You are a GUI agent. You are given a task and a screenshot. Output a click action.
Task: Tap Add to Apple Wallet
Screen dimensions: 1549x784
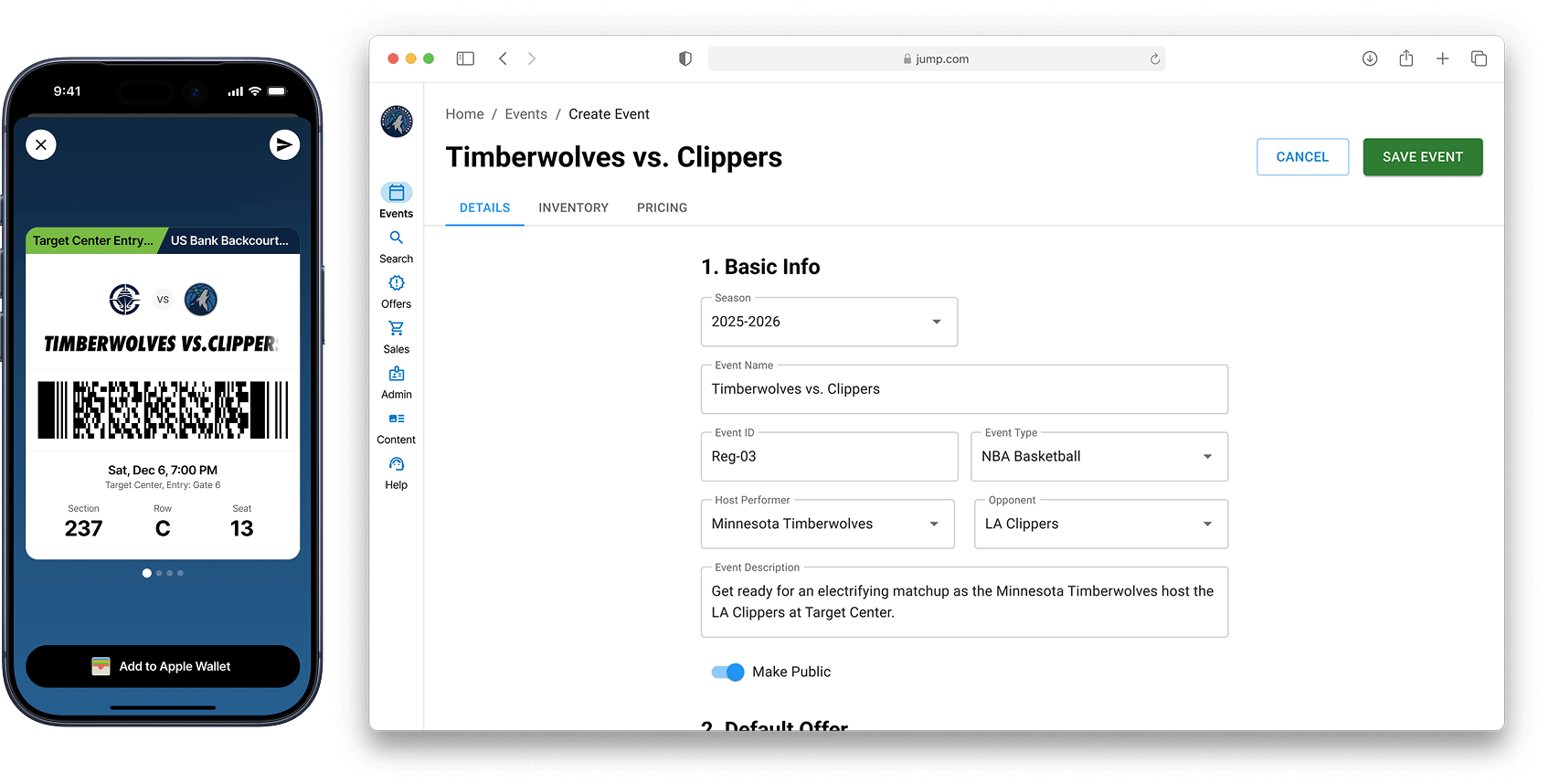(163, 667)
